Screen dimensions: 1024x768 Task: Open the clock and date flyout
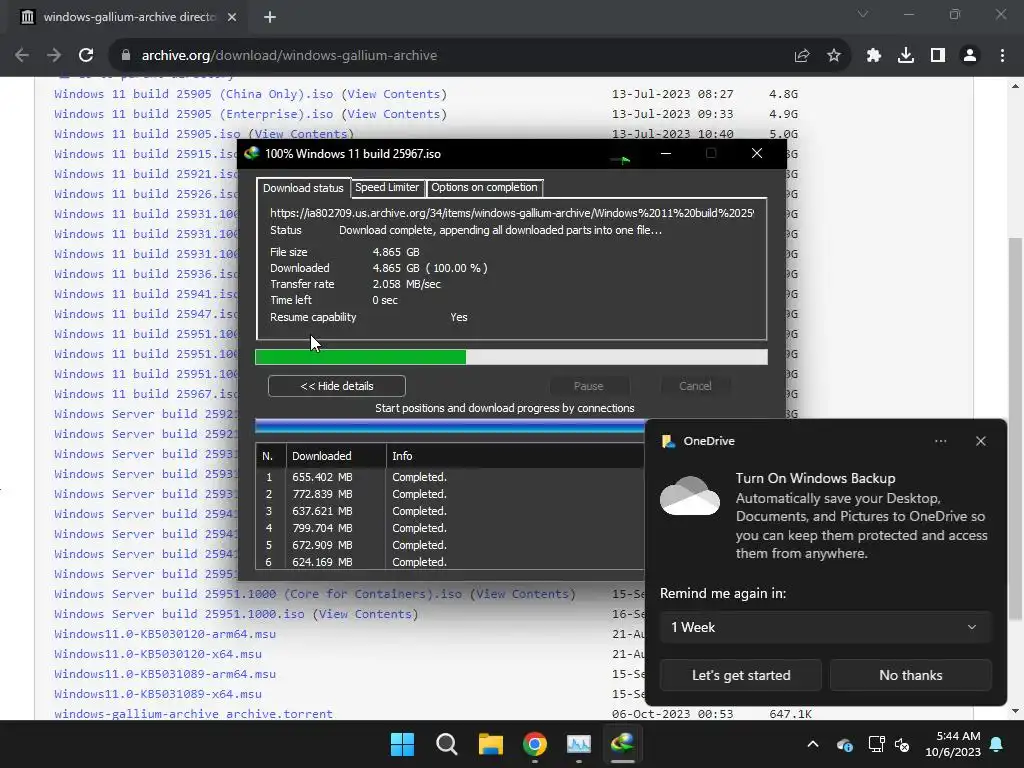pos(953,744)
